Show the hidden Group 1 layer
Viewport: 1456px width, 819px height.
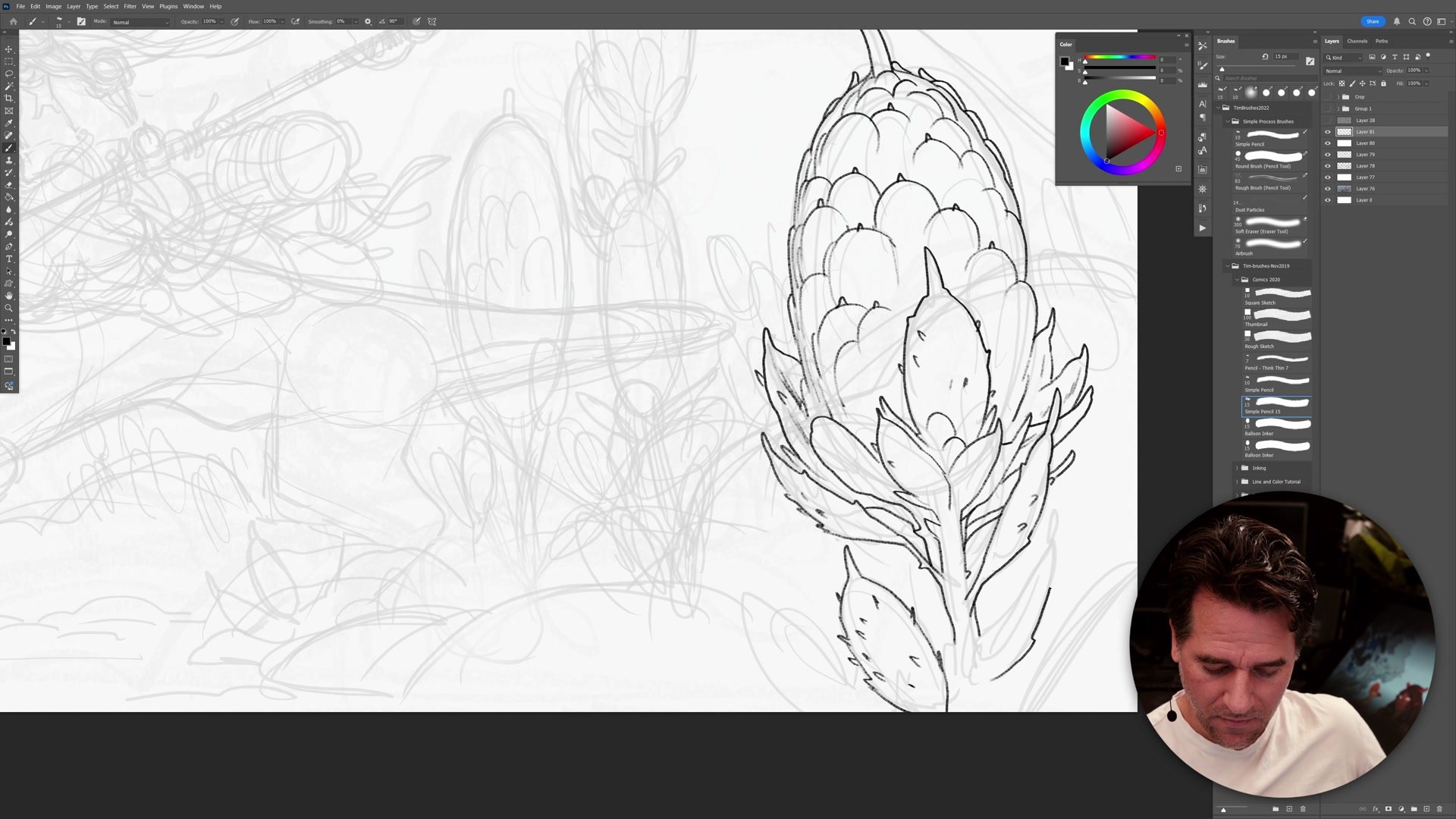(1328, 108)
